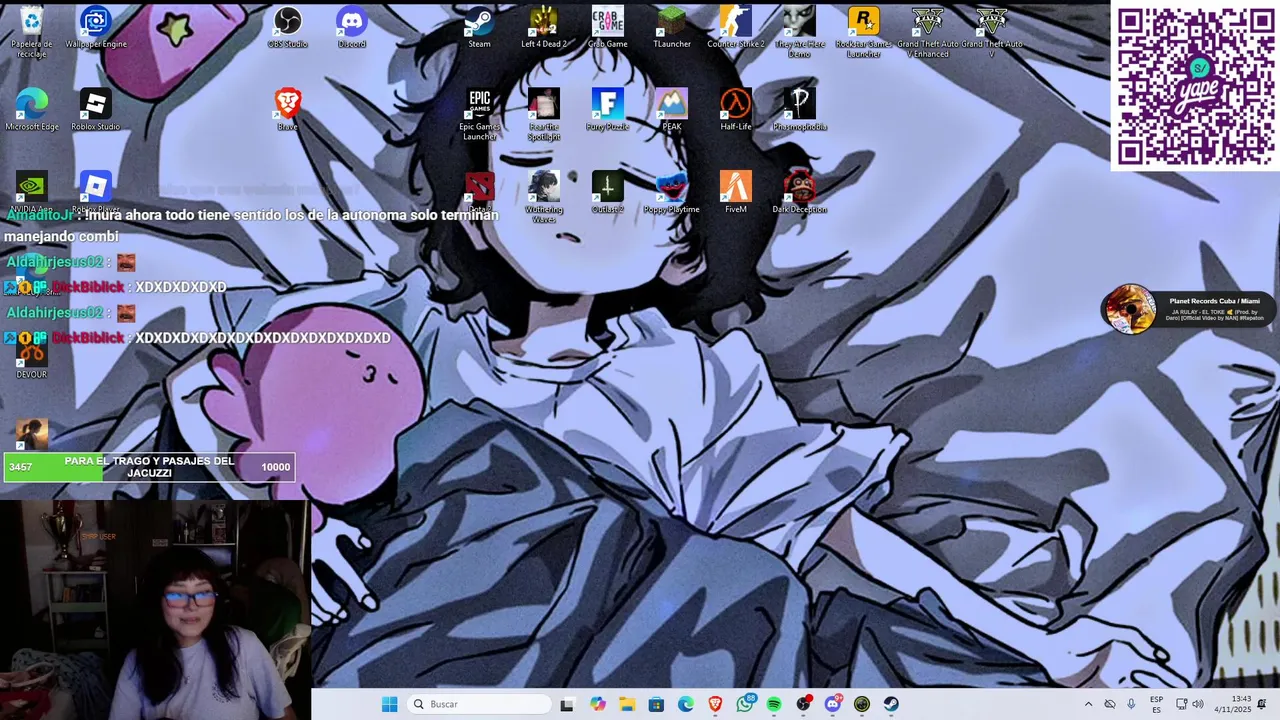
Task: Open Copilot from the taskbar
Action: pos(597,704)
